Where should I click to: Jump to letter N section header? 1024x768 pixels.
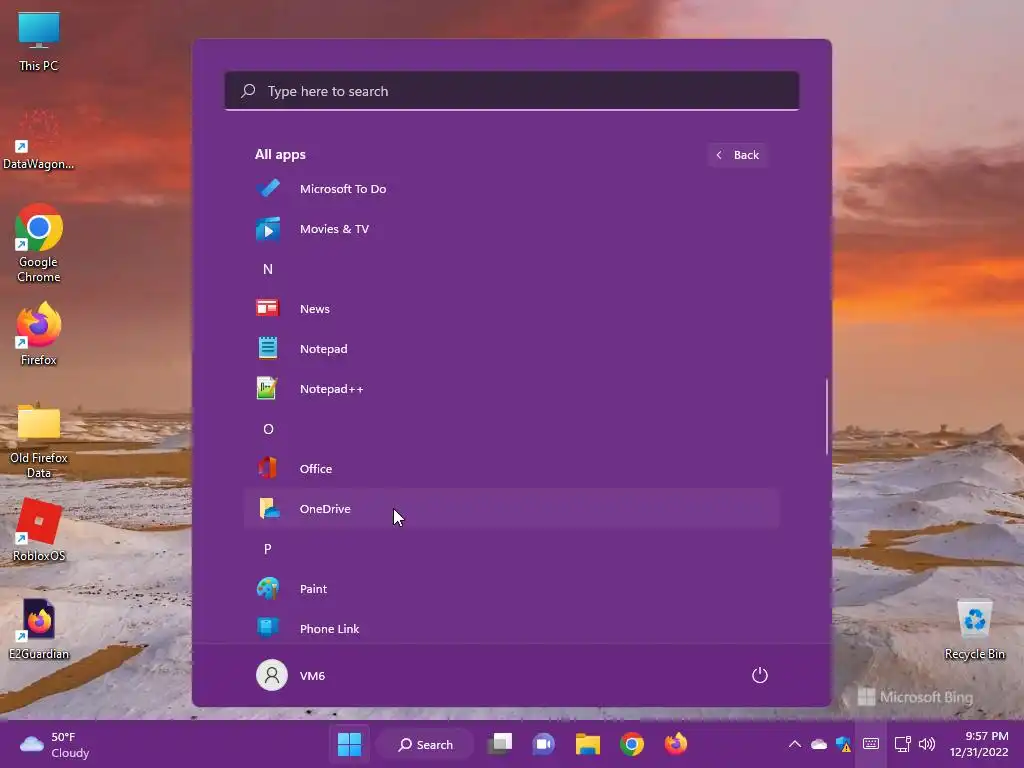[268, 269]
